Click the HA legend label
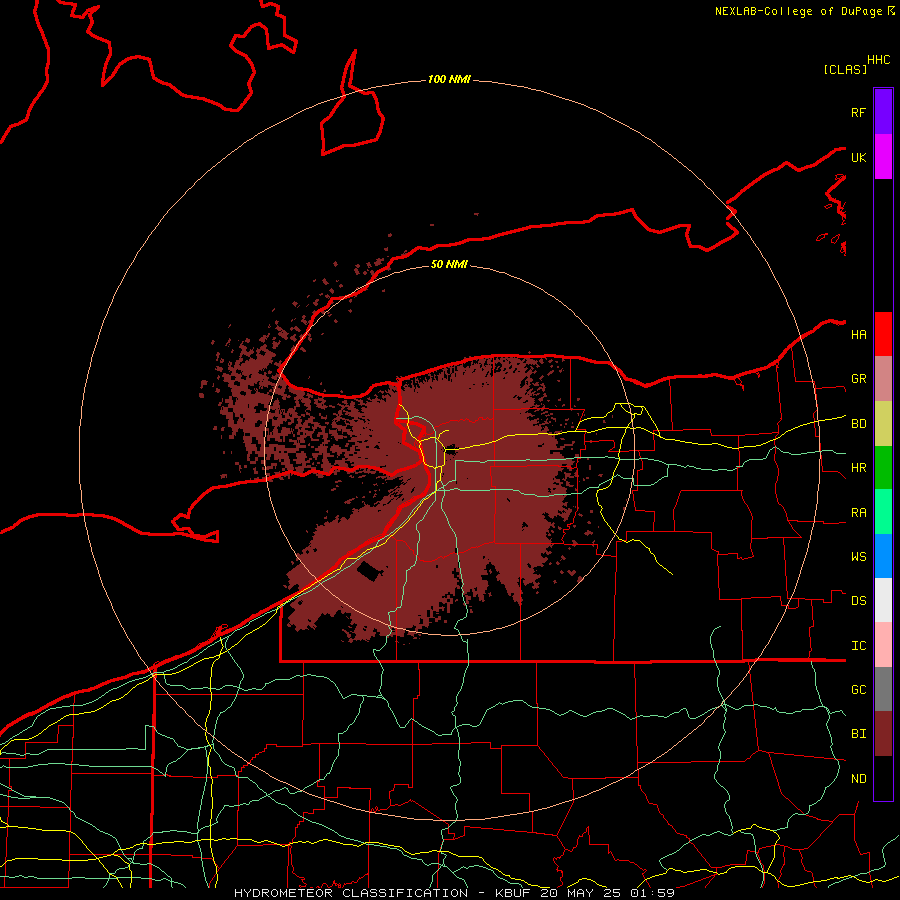The width and height of the screenshot is (900, 900). pyautogui.click(x=859, y=334)
